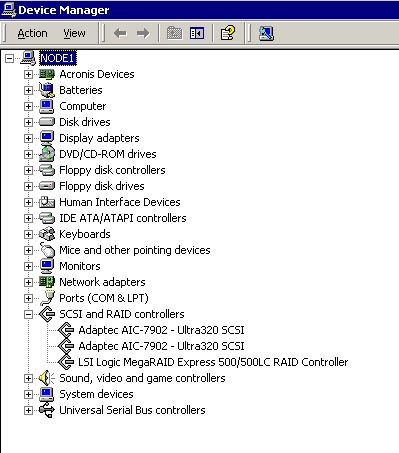Toggle the Show/Hide Console Tree icon

[x=197, y=33]
